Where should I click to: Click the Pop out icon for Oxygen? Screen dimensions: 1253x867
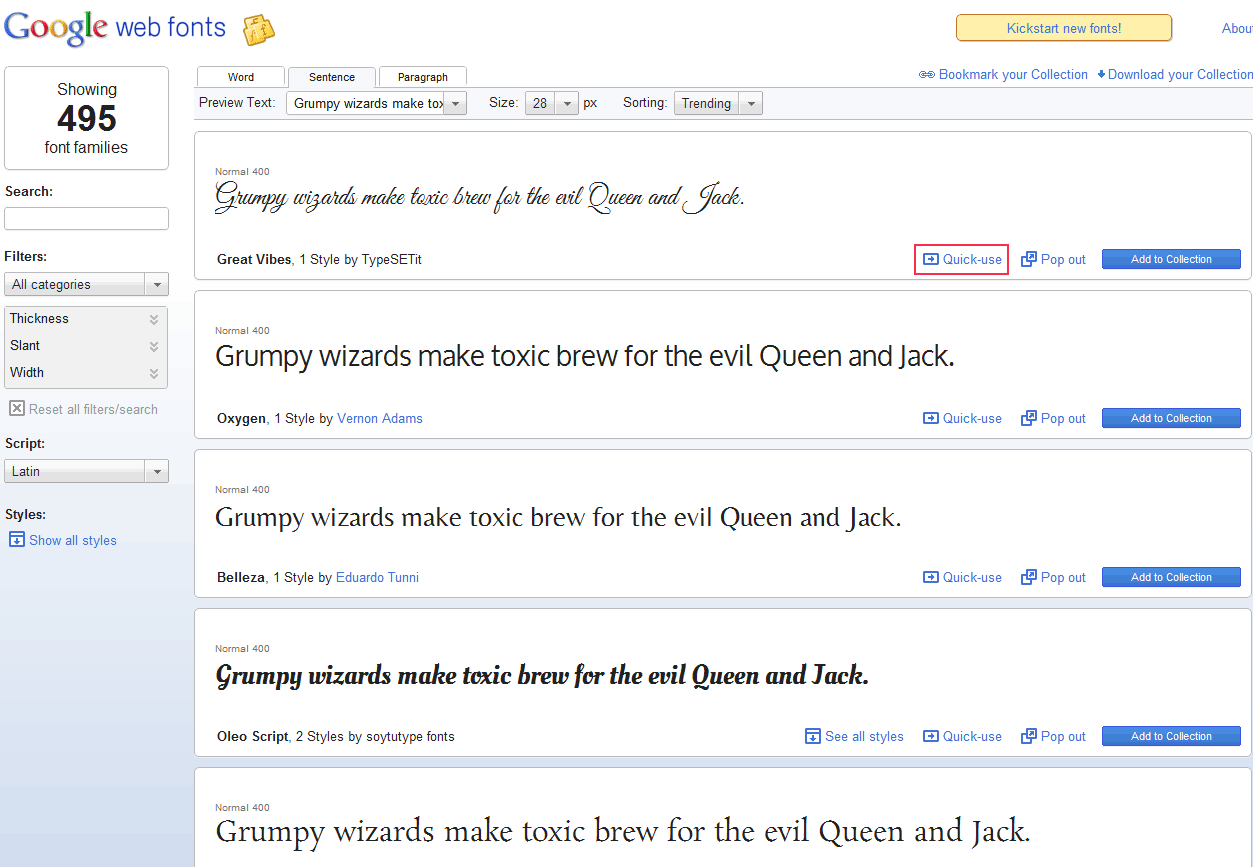coord(1029,418)
